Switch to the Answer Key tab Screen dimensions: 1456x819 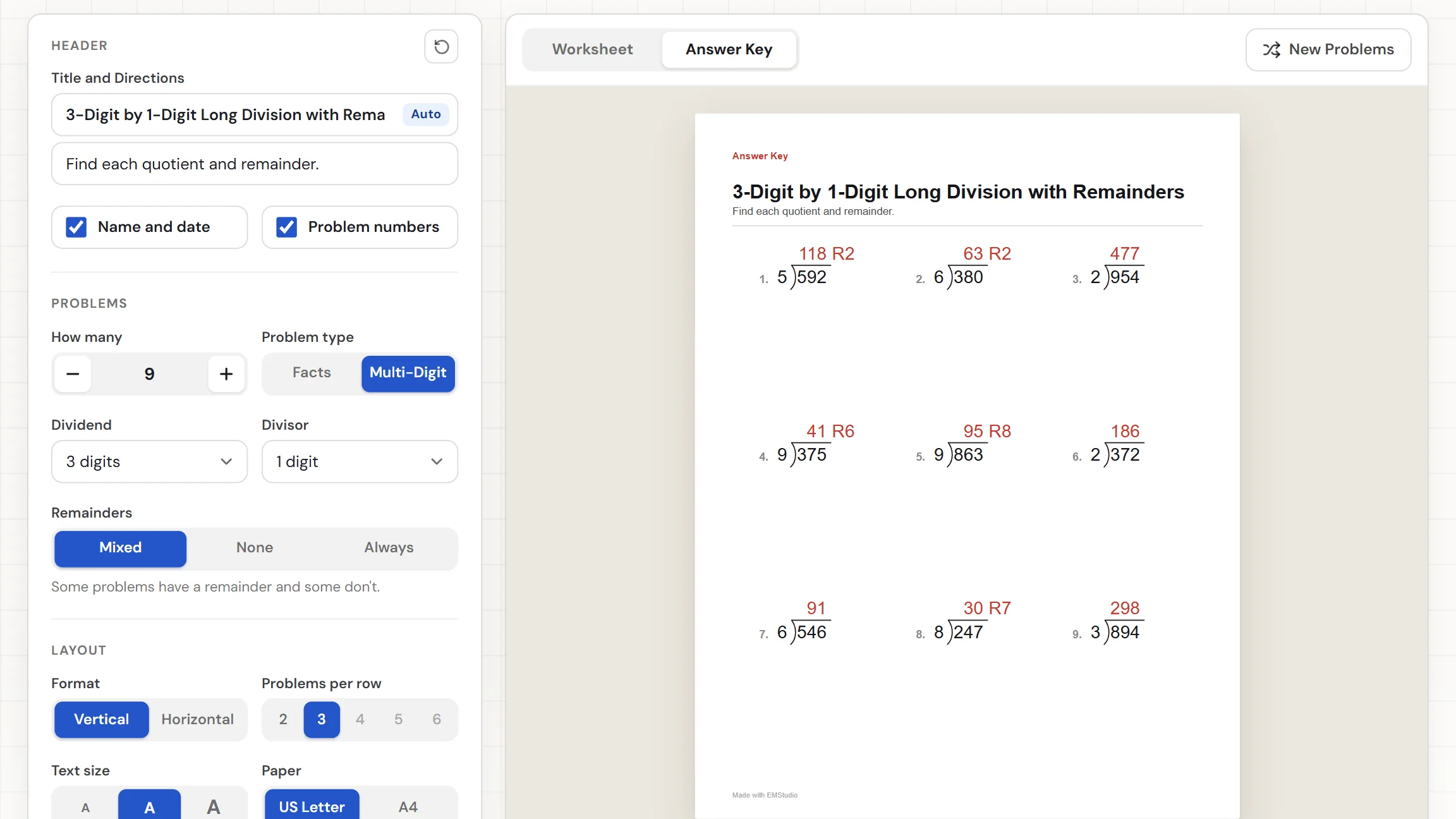(x=729, y=49)
